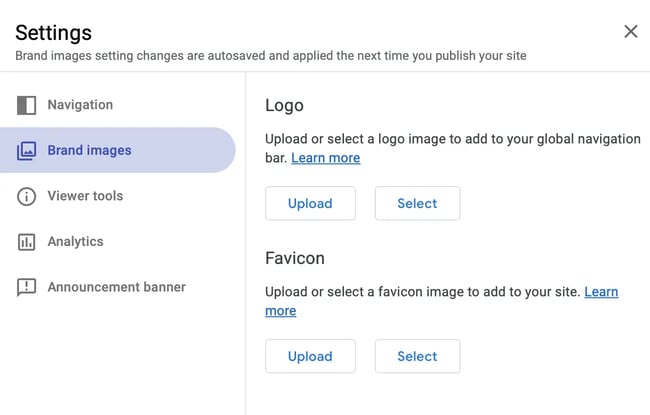The image size is (650, 415).
Task: Click the Logo section heading
Action: (284, 106)
